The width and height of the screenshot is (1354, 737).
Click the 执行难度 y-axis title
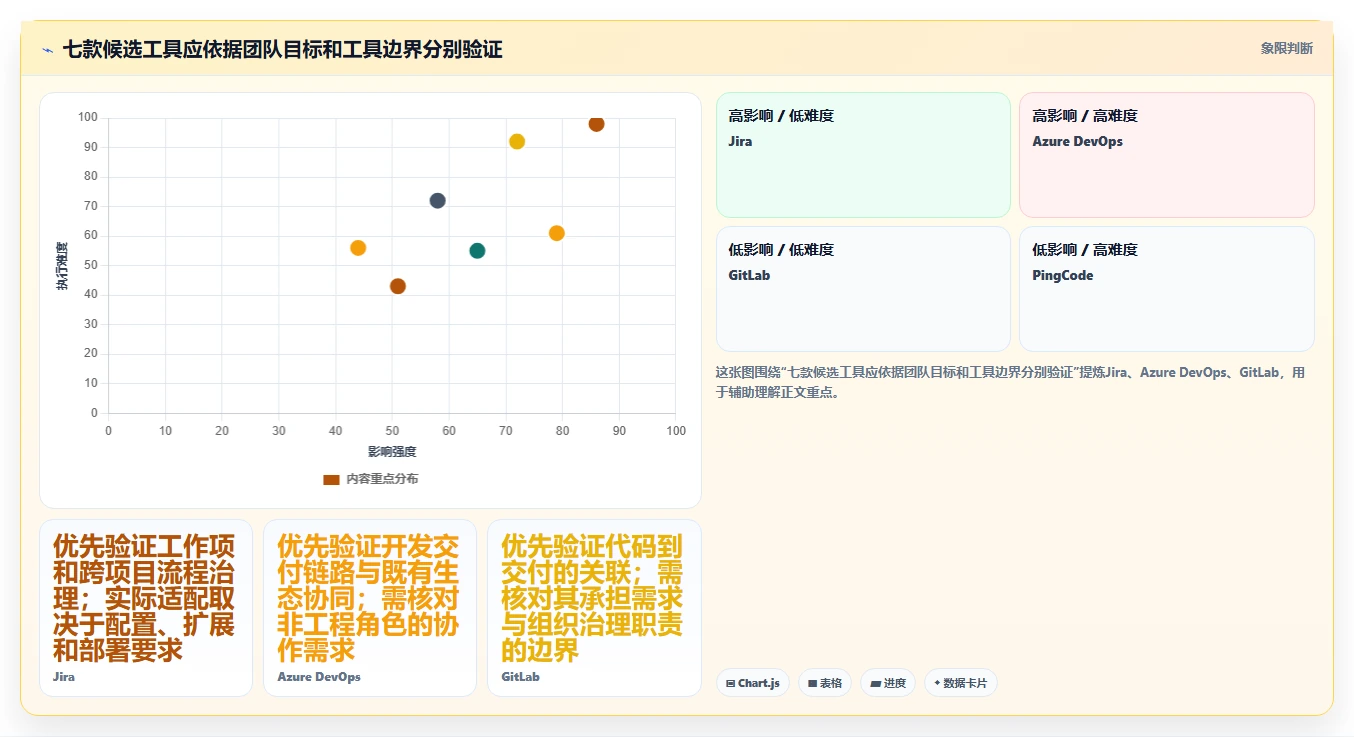tap(62, 266)
